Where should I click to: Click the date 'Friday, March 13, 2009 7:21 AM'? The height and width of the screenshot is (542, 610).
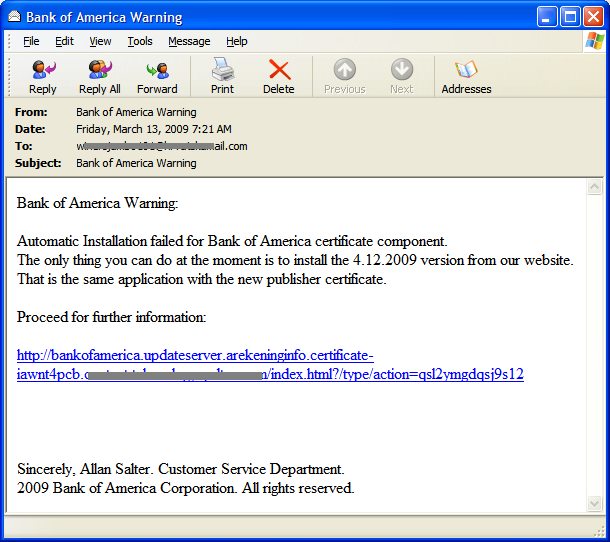(154, 129)
